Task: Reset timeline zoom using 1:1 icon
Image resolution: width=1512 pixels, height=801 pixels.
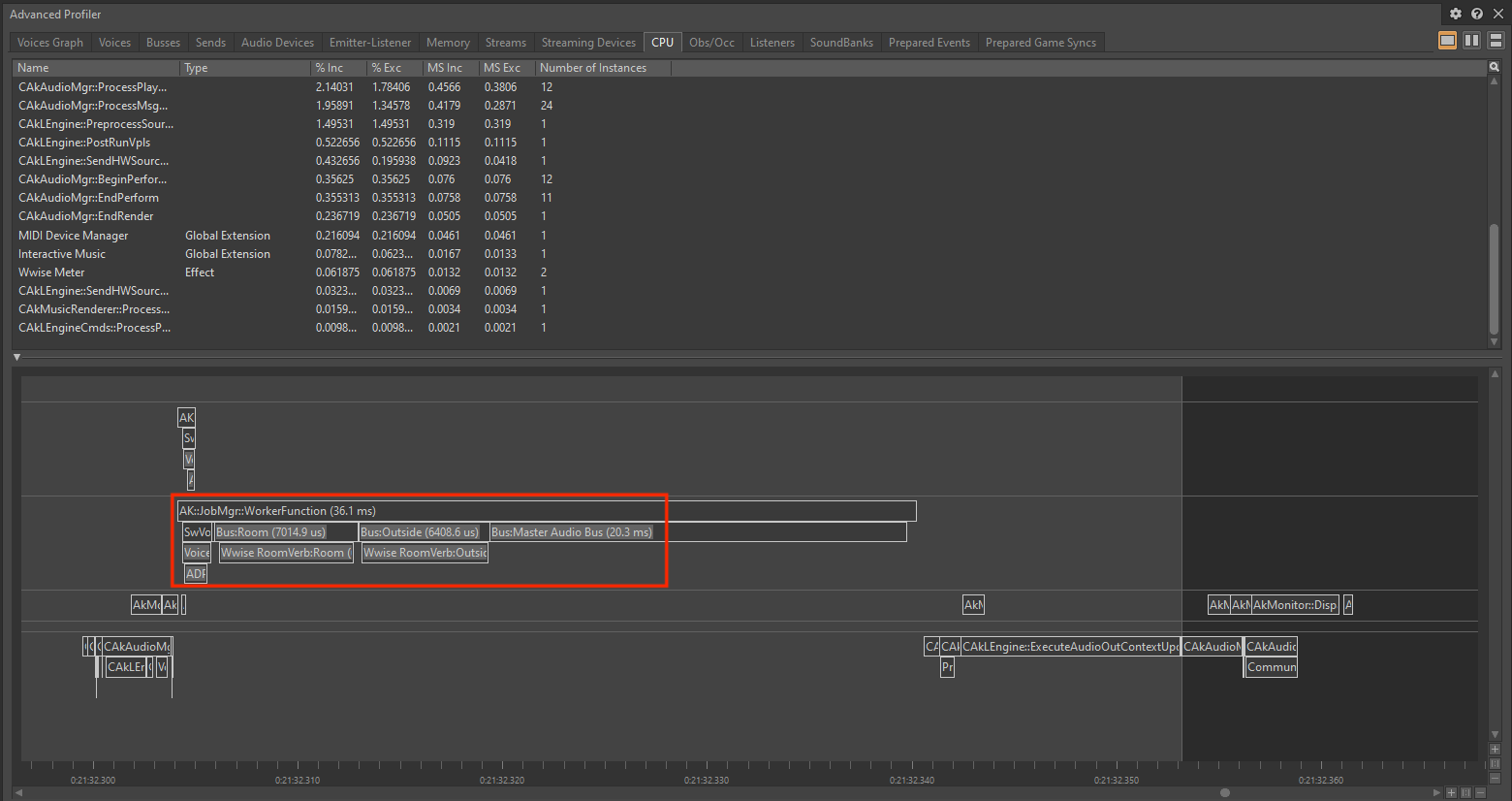Action: tap(1466, 792)
